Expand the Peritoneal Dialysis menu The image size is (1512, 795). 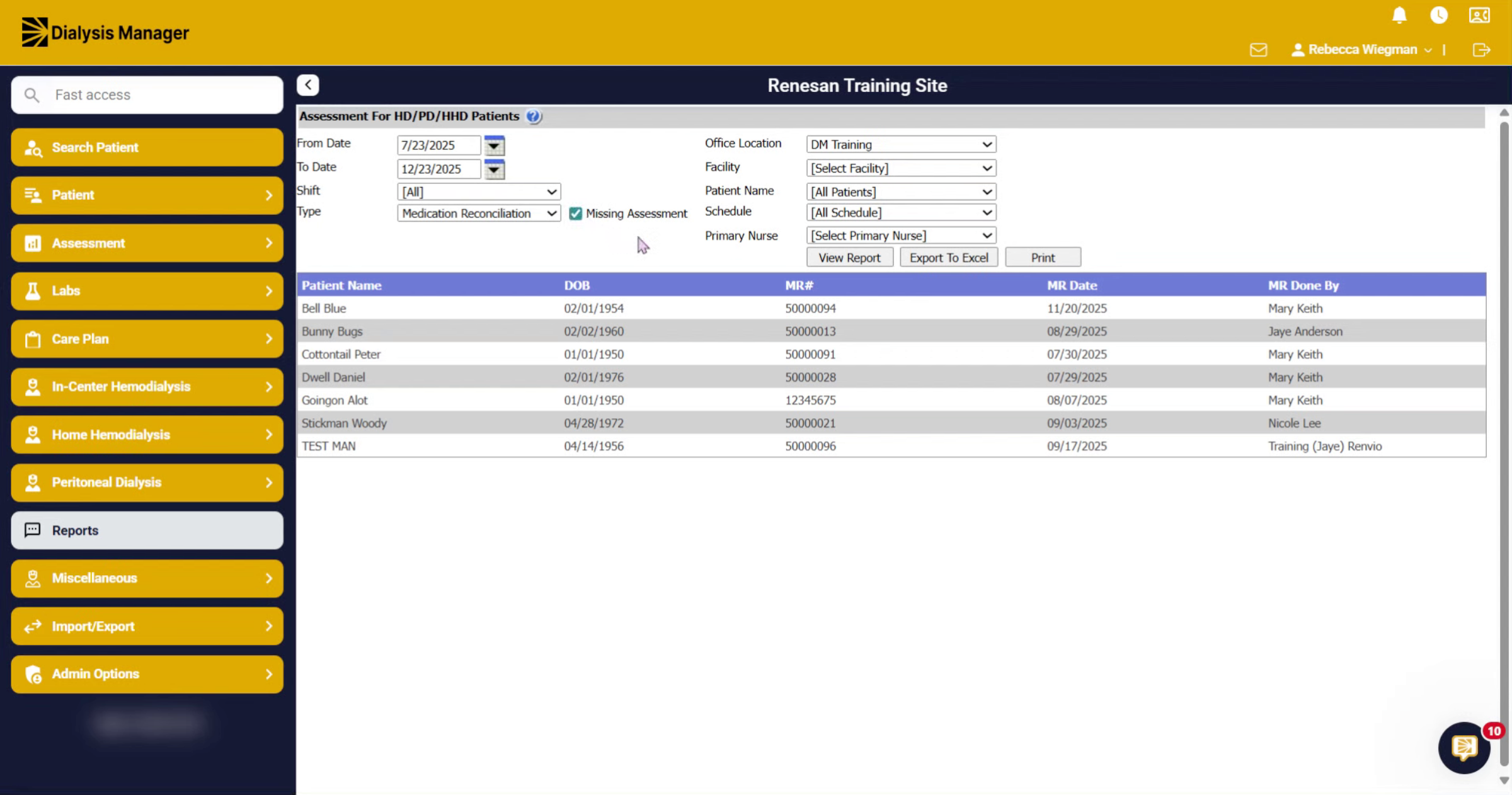pos(147,483)
